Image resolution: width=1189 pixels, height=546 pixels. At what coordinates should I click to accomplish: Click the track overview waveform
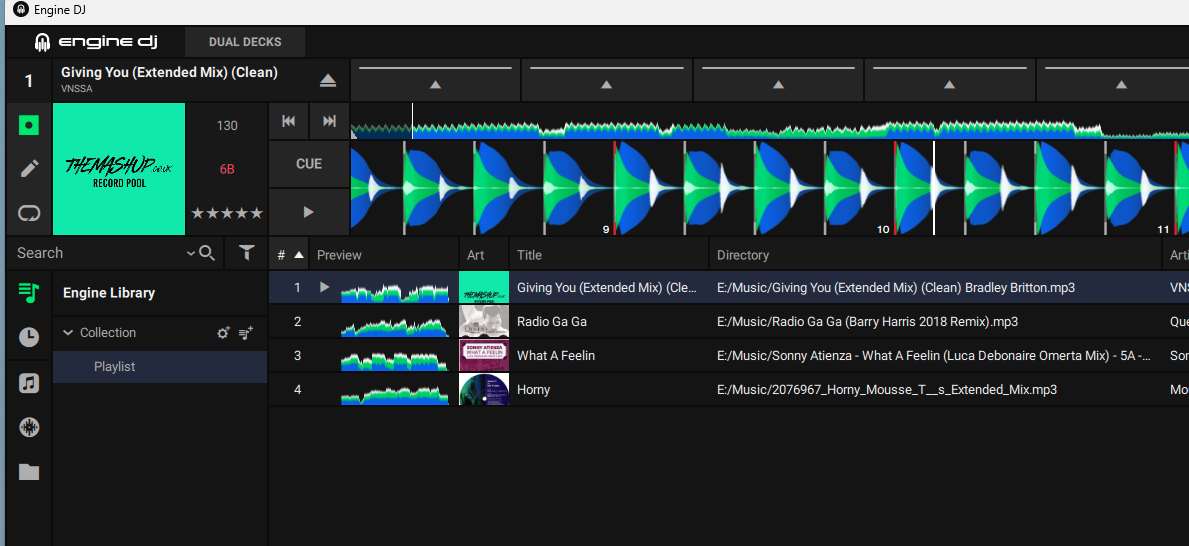769,122
